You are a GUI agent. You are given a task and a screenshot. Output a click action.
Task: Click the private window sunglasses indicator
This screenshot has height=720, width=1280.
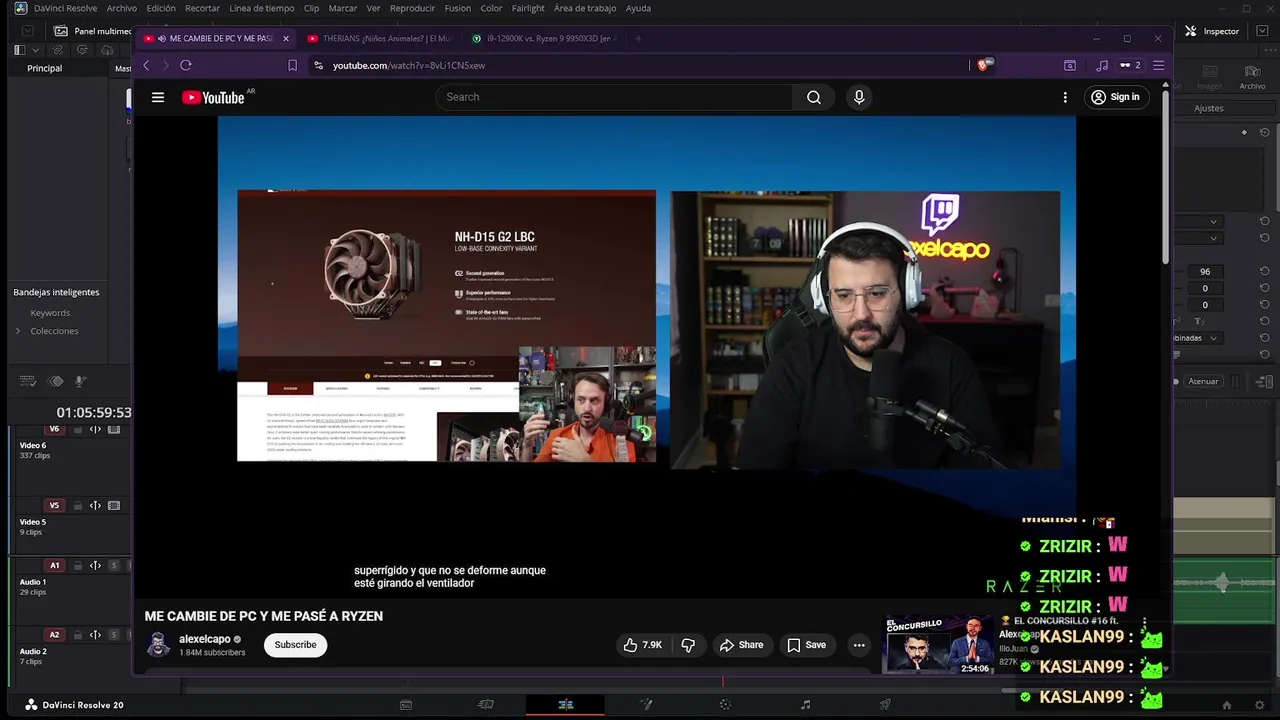coord(1130,65)
